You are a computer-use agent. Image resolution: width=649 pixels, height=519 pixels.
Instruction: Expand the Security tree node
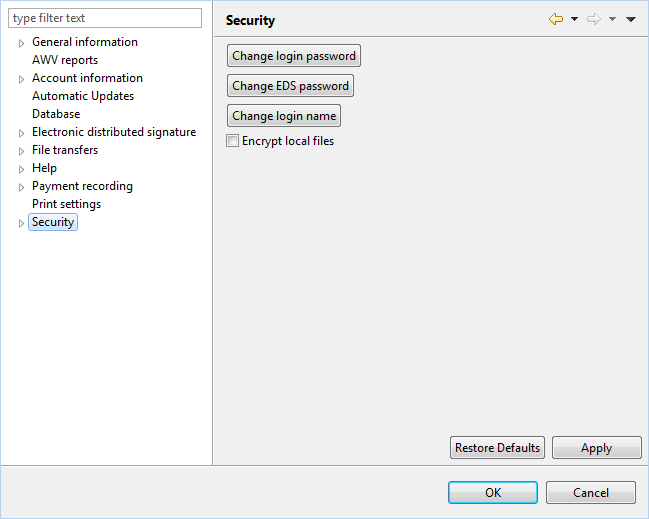tap(21, 223)
